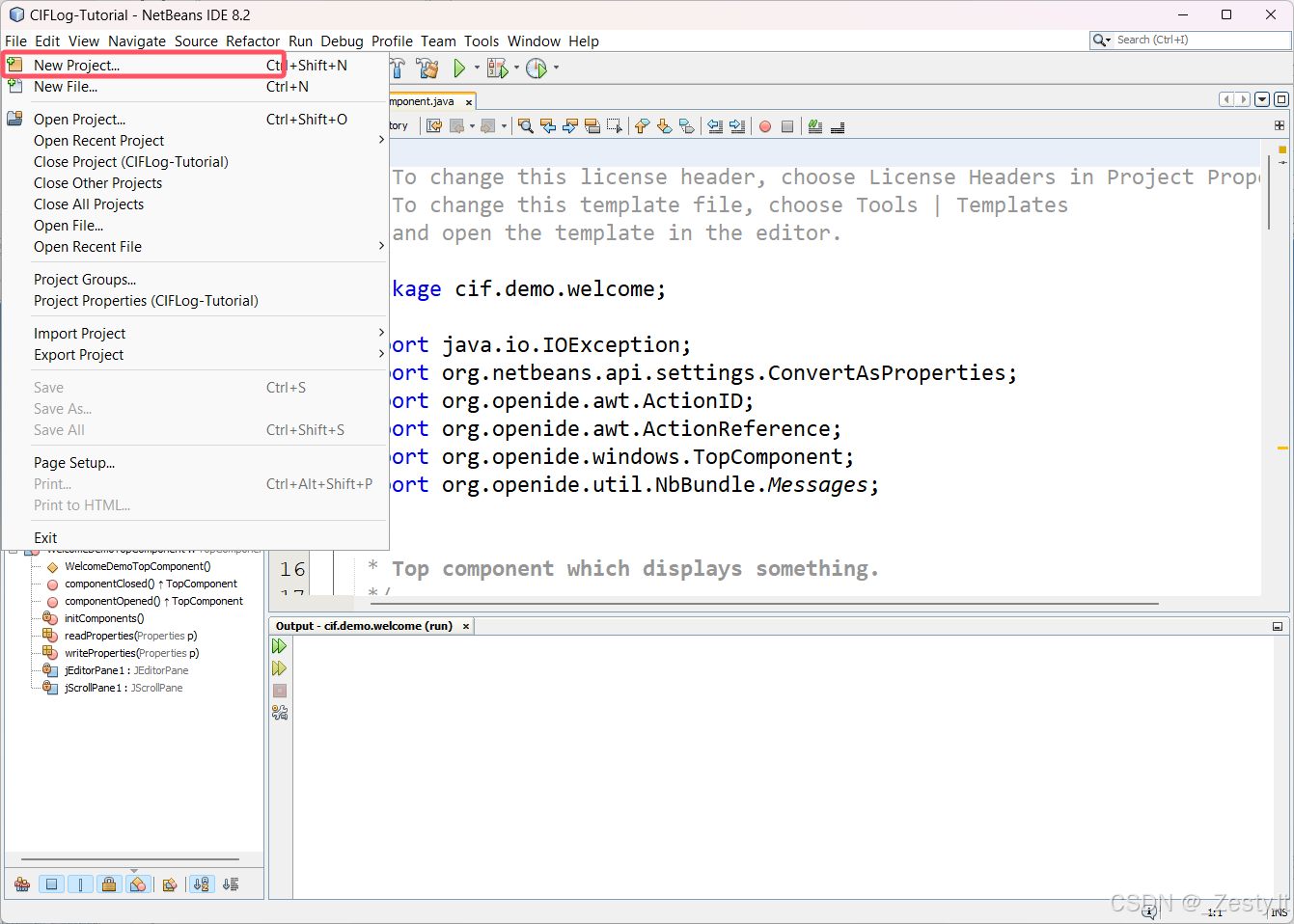
Task: Run Clean and Build of project
Action: pyautogui.click(x=427, y=68)
